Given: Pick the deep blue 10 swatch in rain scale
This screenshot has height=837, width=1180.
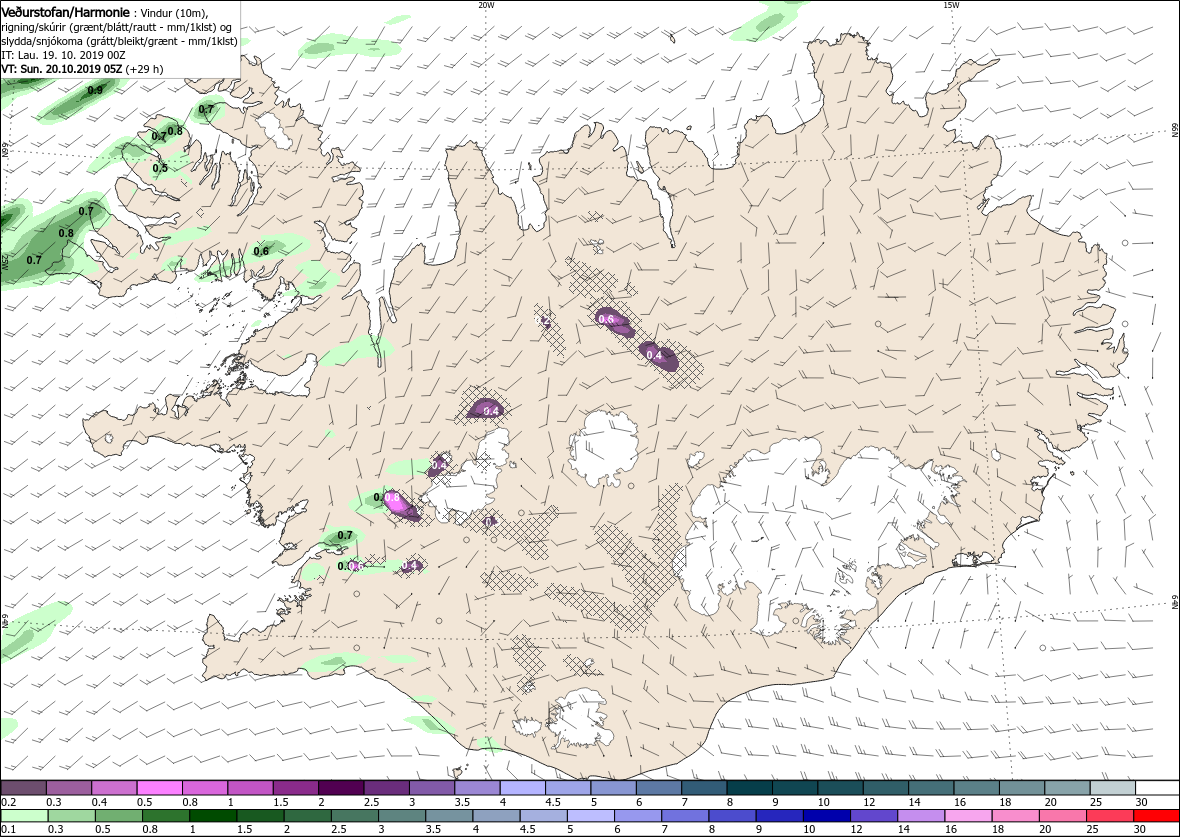Looking at the screenshot, I should (826, 816).
